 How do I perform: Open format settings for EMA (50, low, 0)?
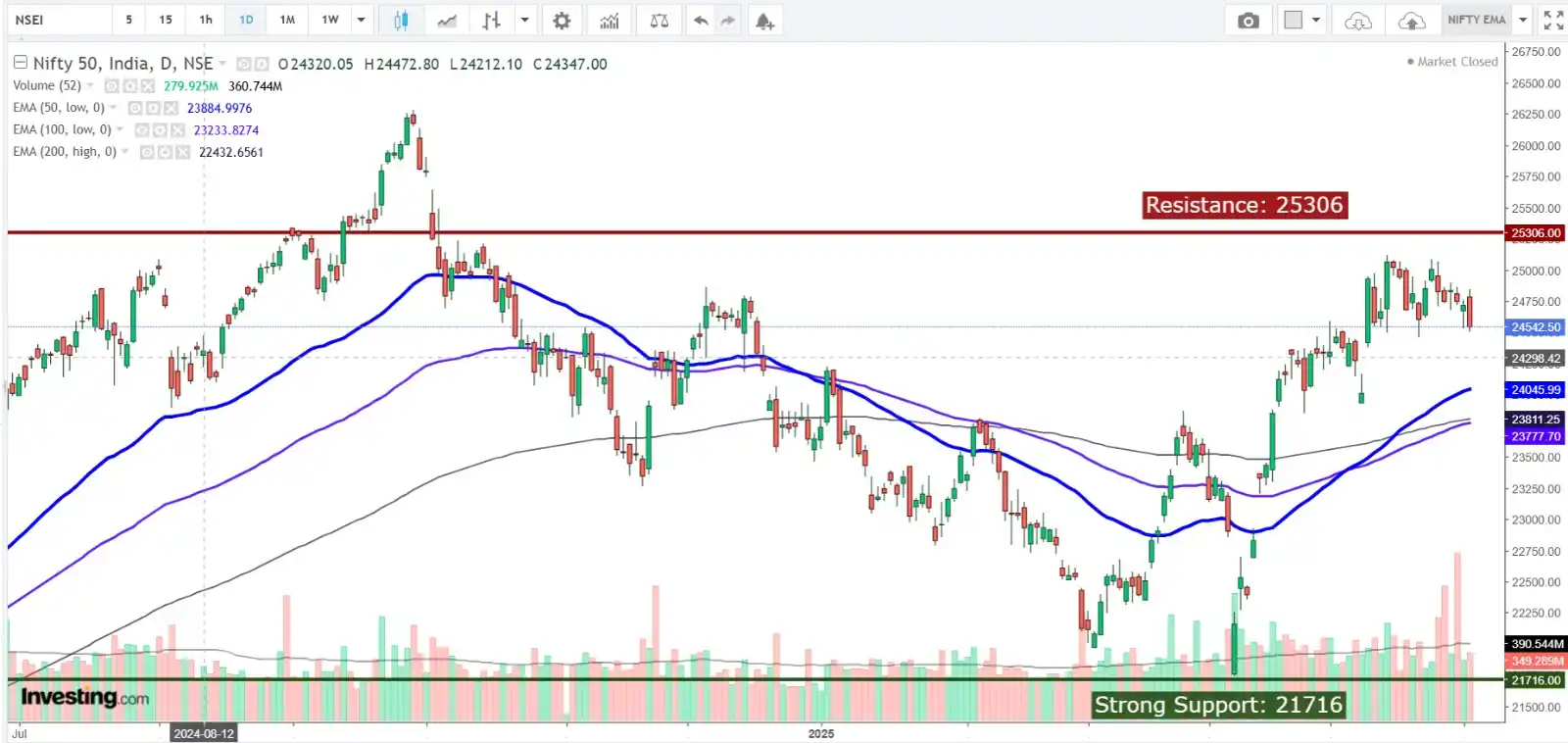point(153,108)
